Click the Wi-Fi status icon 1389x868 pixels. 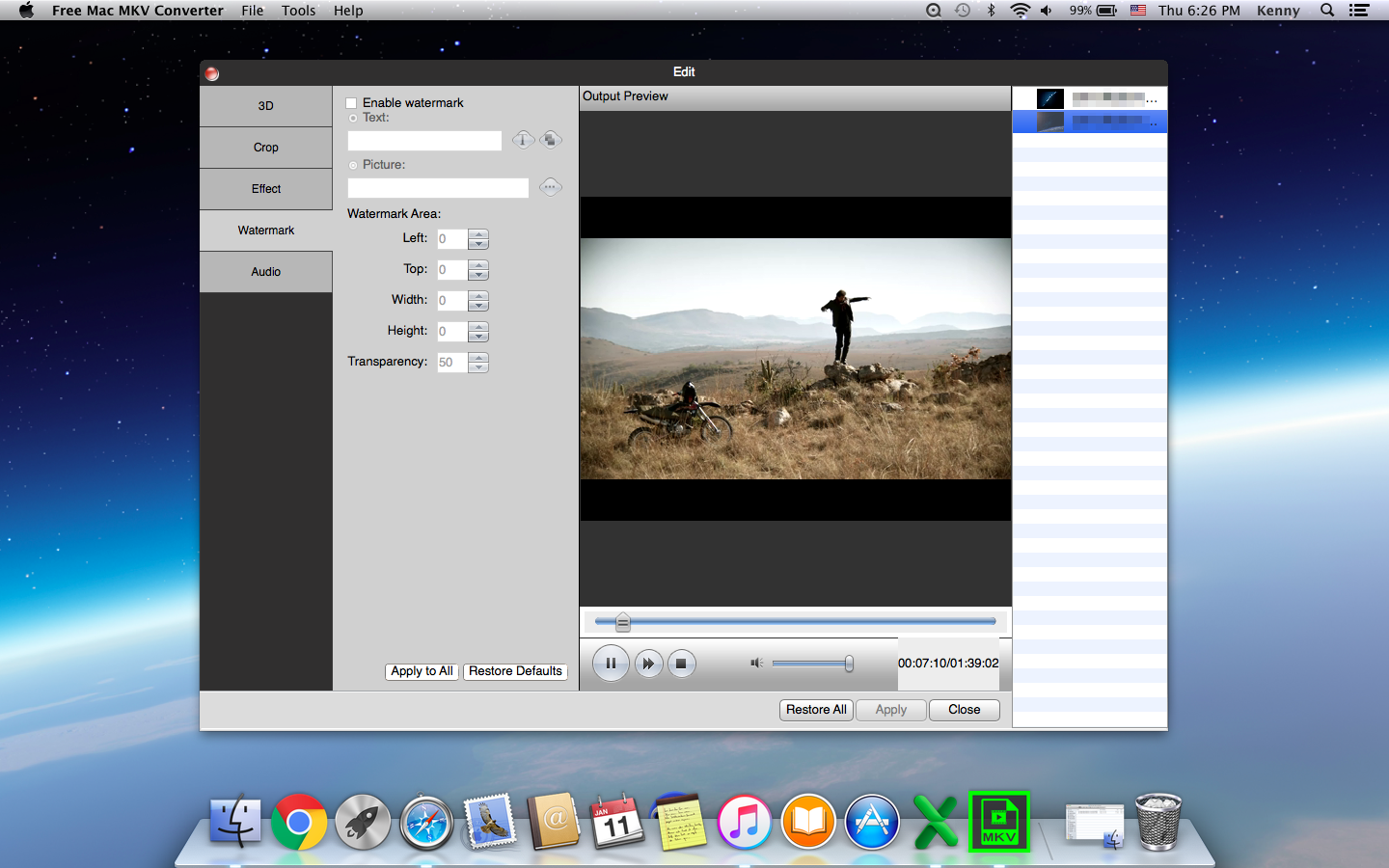1020,11
